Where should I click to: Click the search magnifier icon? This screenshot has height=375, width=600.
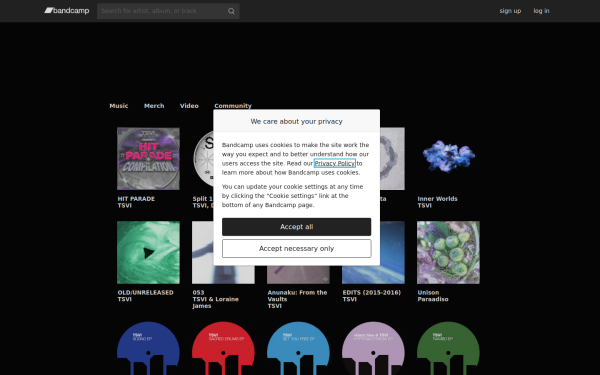pos(231,11)
